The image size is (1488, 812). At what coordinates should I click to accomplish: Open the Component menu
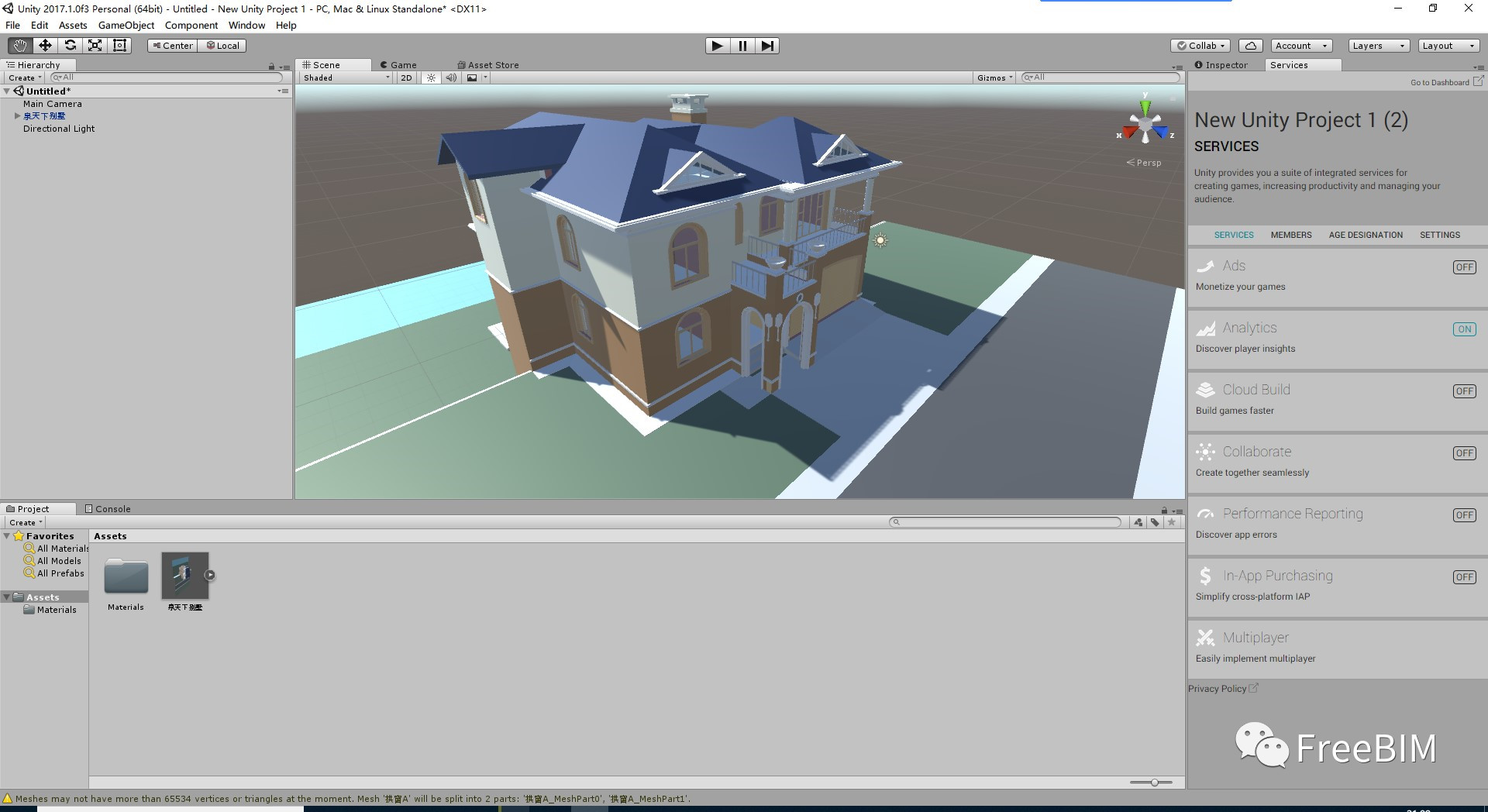pos(191,26)
